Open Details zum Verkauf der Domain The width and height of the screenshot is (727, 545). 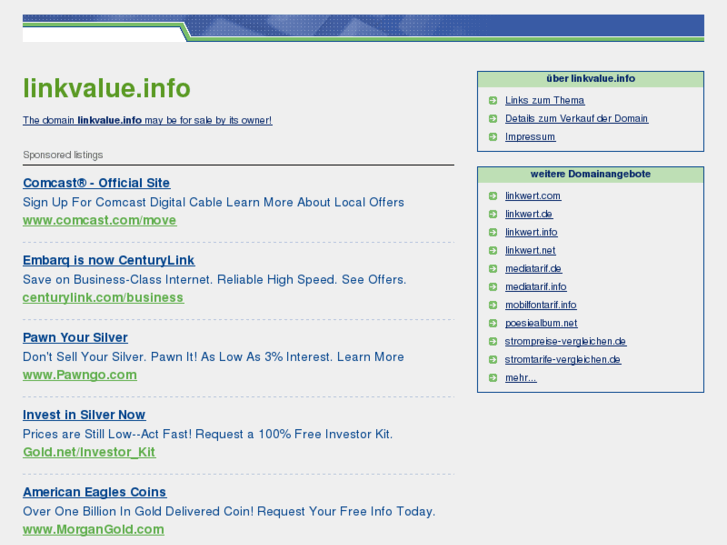(576, 119)
